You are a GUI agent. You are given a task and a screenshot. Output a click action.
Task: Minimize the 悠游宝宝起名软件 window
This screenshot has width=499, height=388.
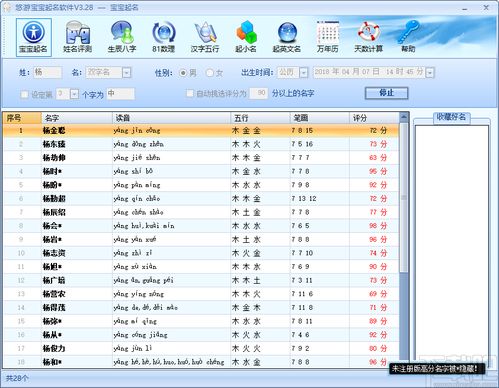tap(464, 8)
